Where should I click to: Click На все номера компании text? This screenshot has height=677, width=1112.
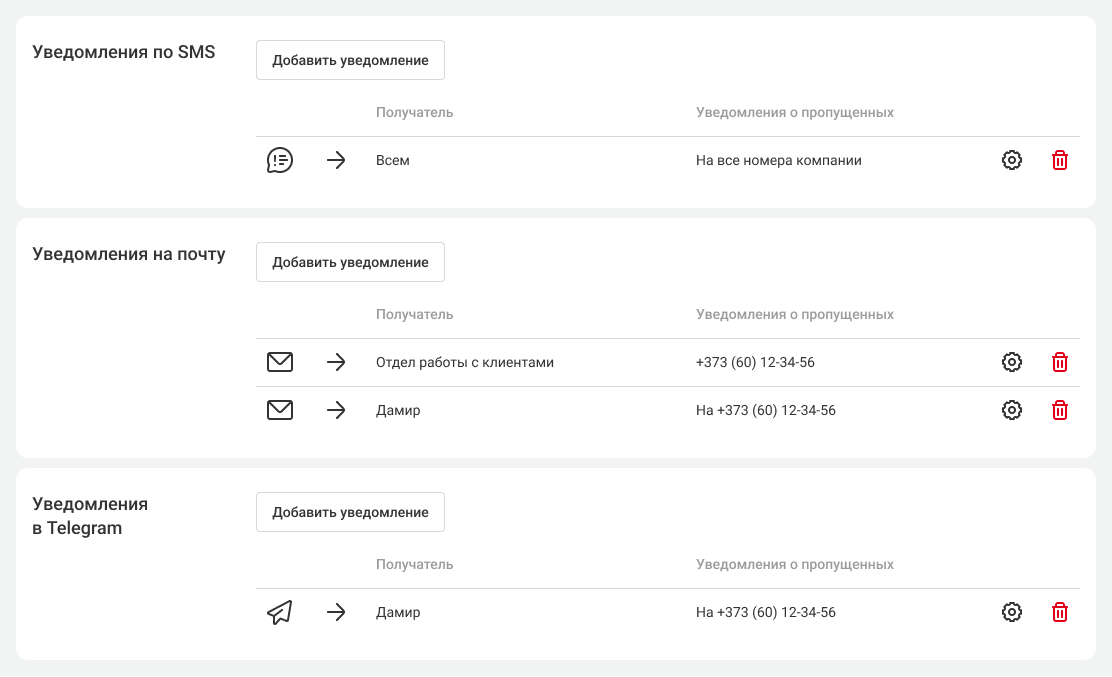779,160
